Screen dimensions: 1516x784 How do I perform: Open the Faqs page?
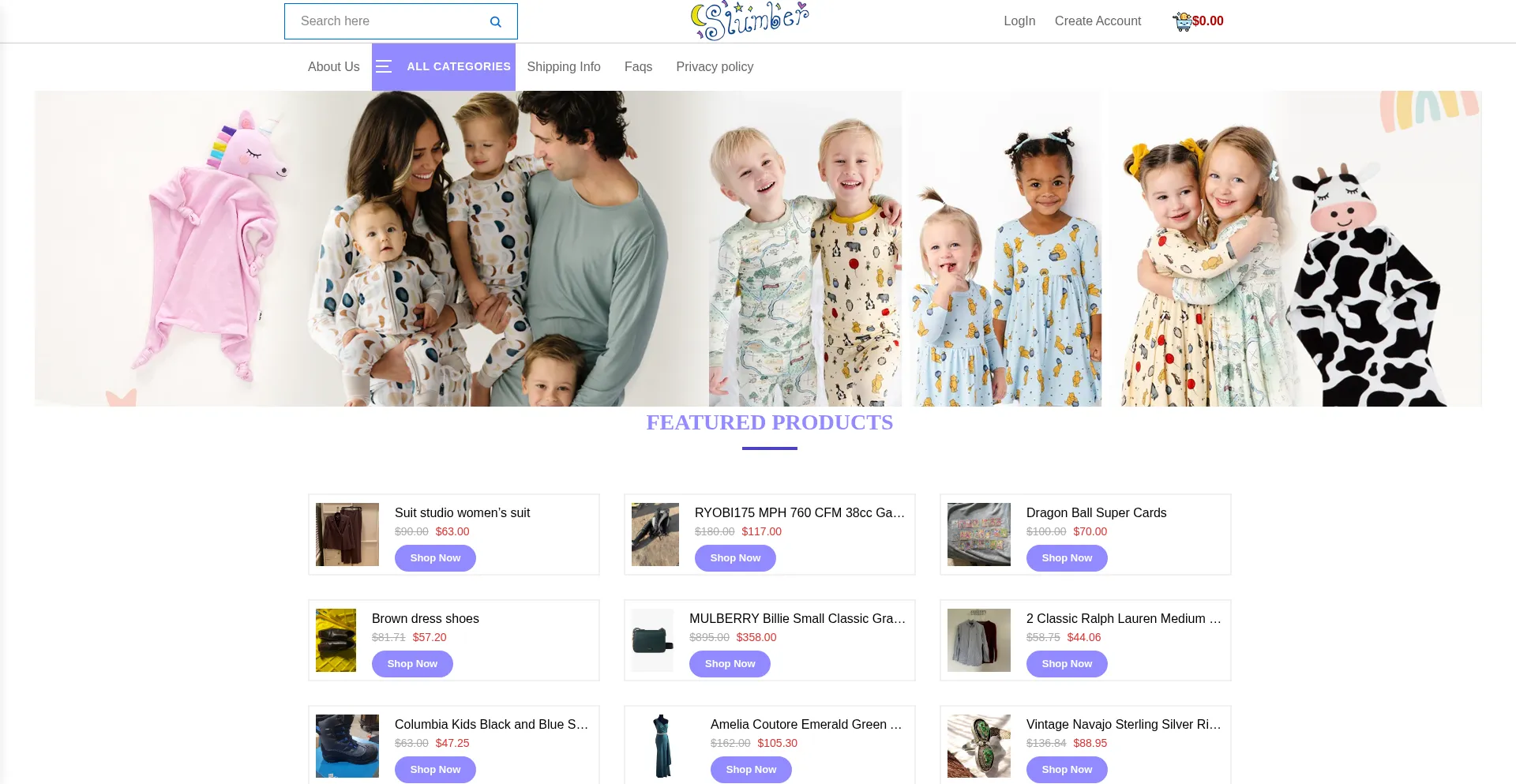point(638,66)
